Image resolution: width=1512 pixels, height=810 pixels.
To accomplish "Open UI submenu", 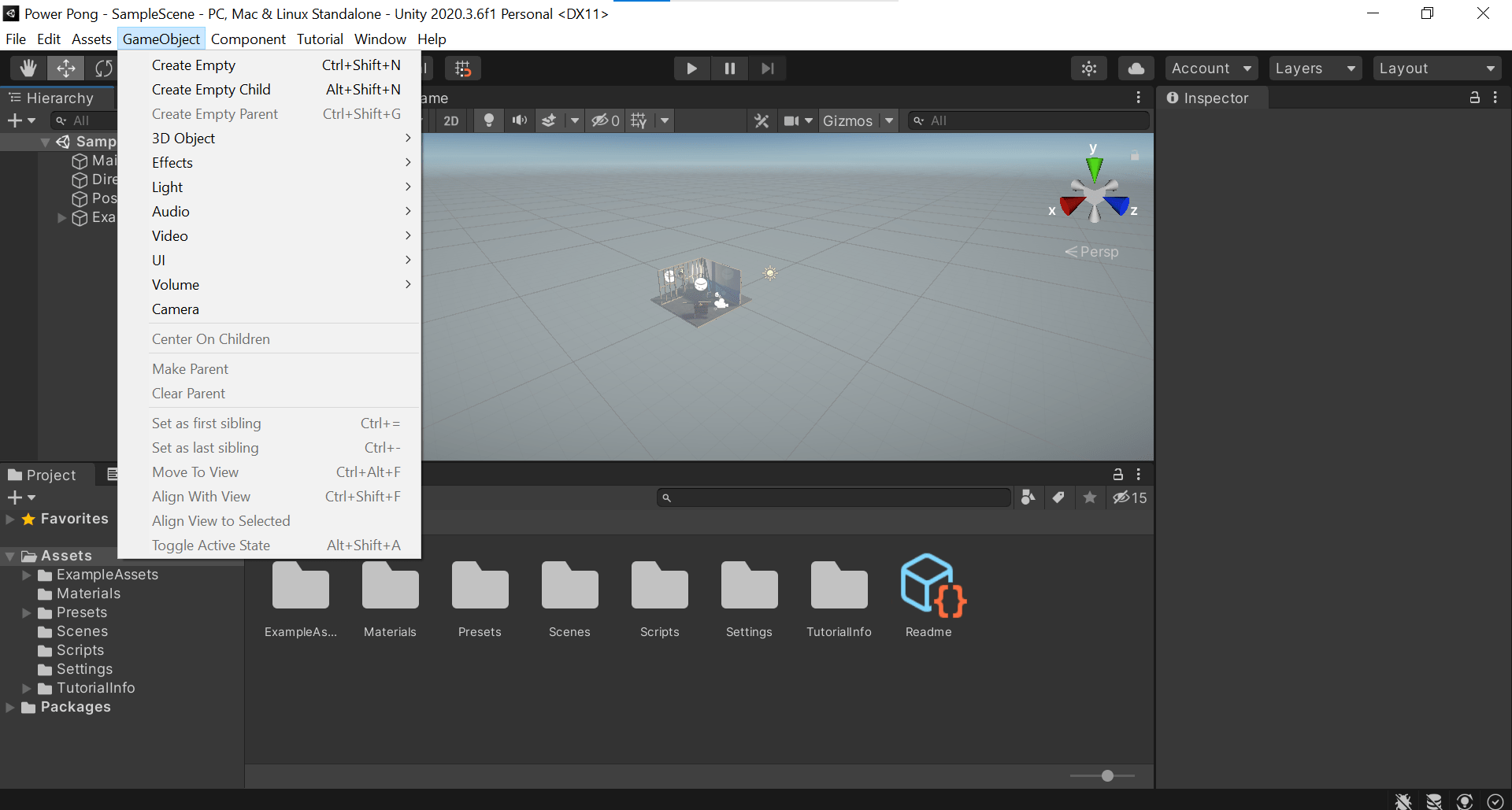I will (269, 261).
